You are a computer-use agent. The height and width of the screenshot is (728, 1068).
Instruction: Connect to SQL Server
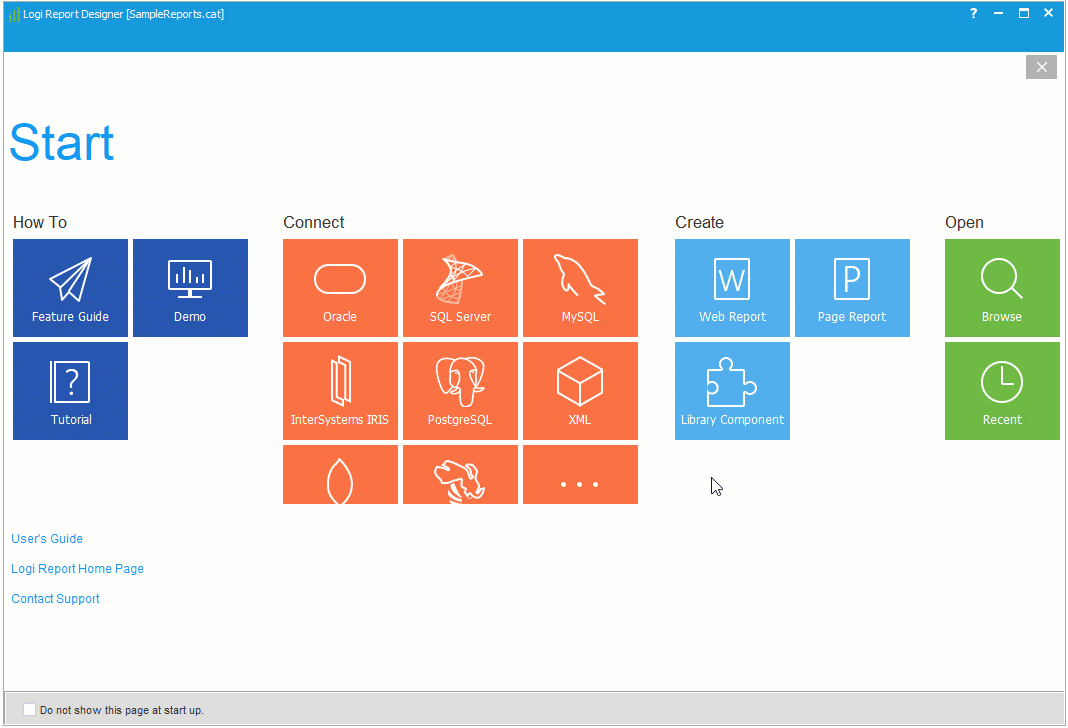[460, 288]
